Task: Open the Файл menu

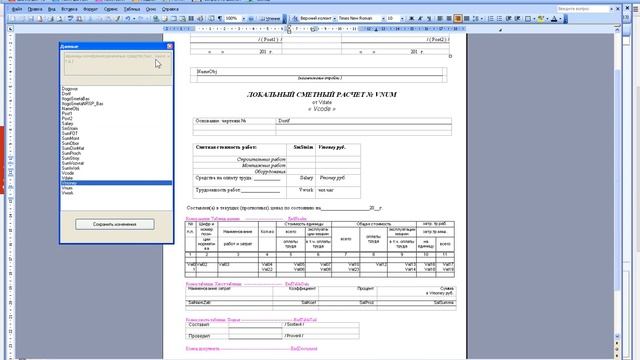Action: click(x=17, y=9)
